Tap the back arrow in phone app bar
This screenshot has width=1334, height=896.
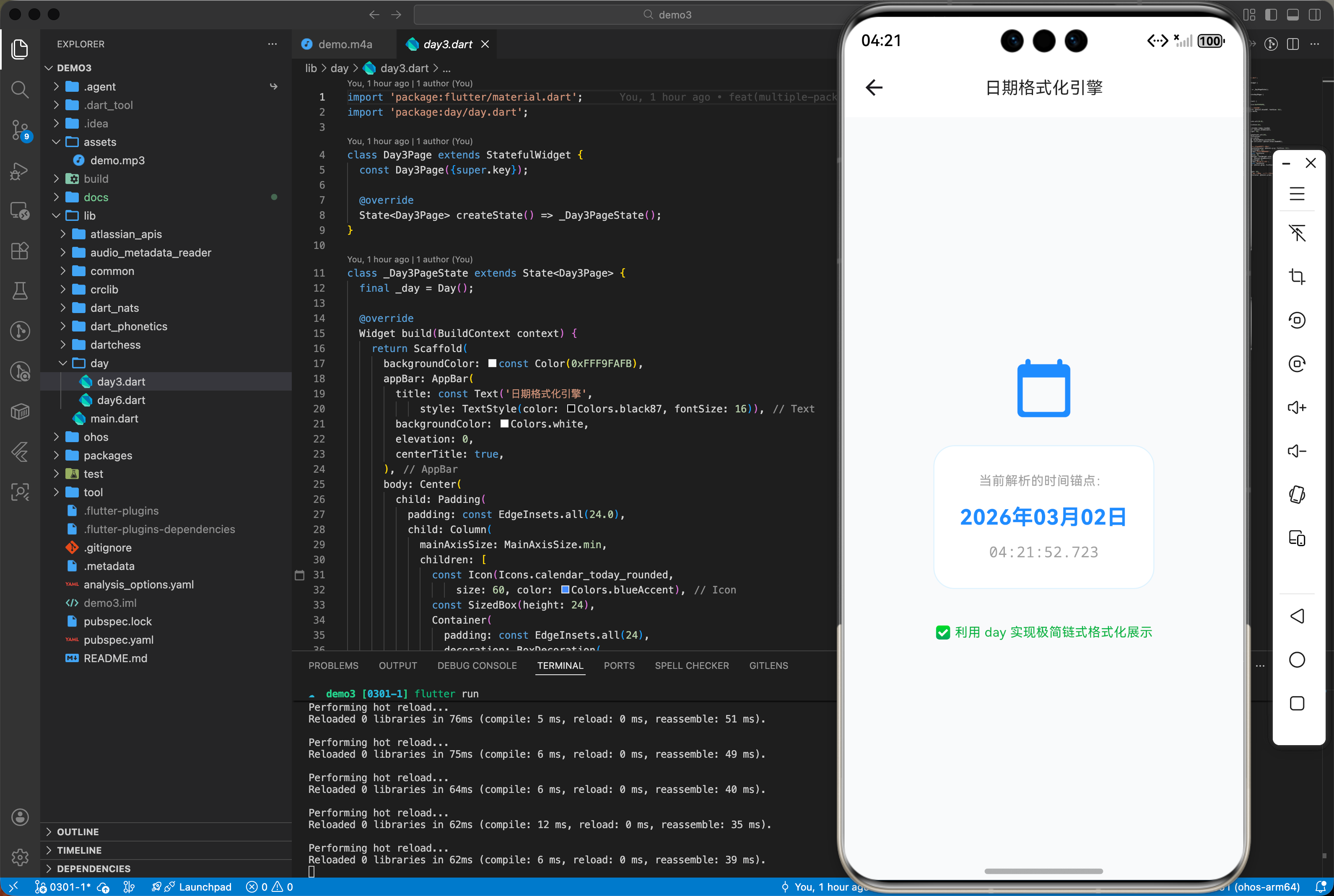874,88
